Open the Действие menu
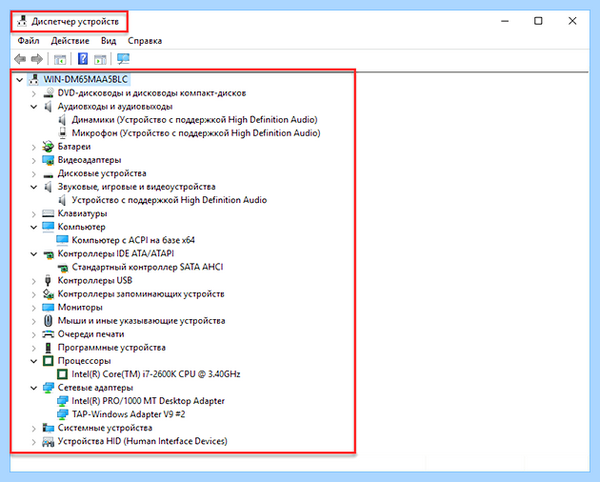600x482 pixels. tap(70, 41)
